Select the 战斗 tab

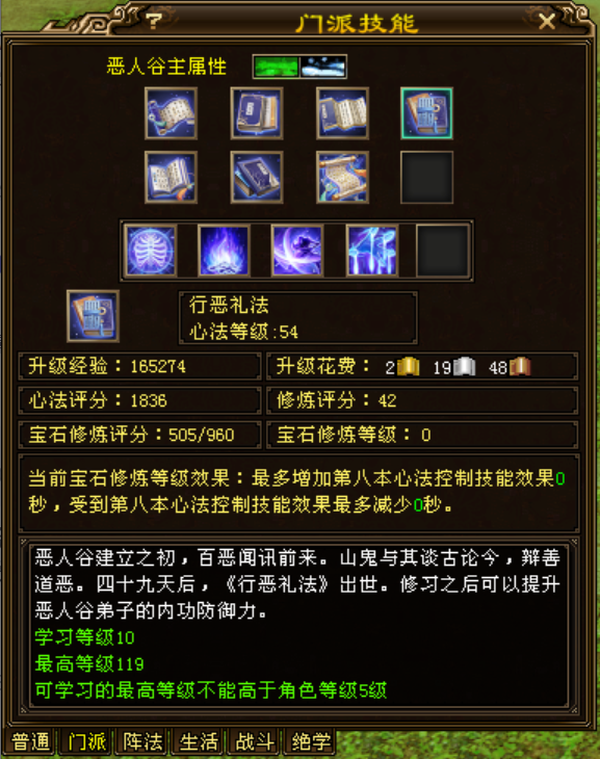pos(255,742)
